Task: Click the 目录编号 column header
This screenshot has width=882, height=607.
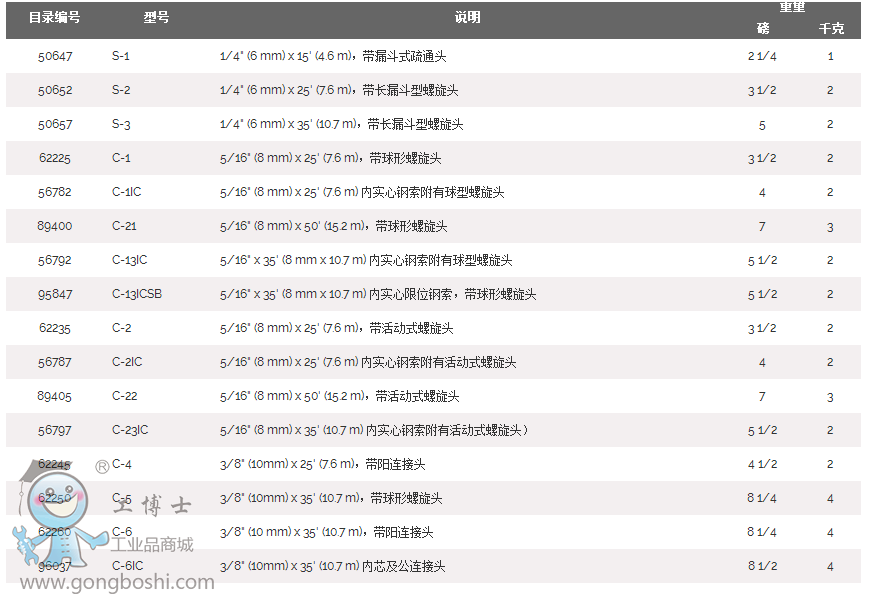Action: (55, 18)
